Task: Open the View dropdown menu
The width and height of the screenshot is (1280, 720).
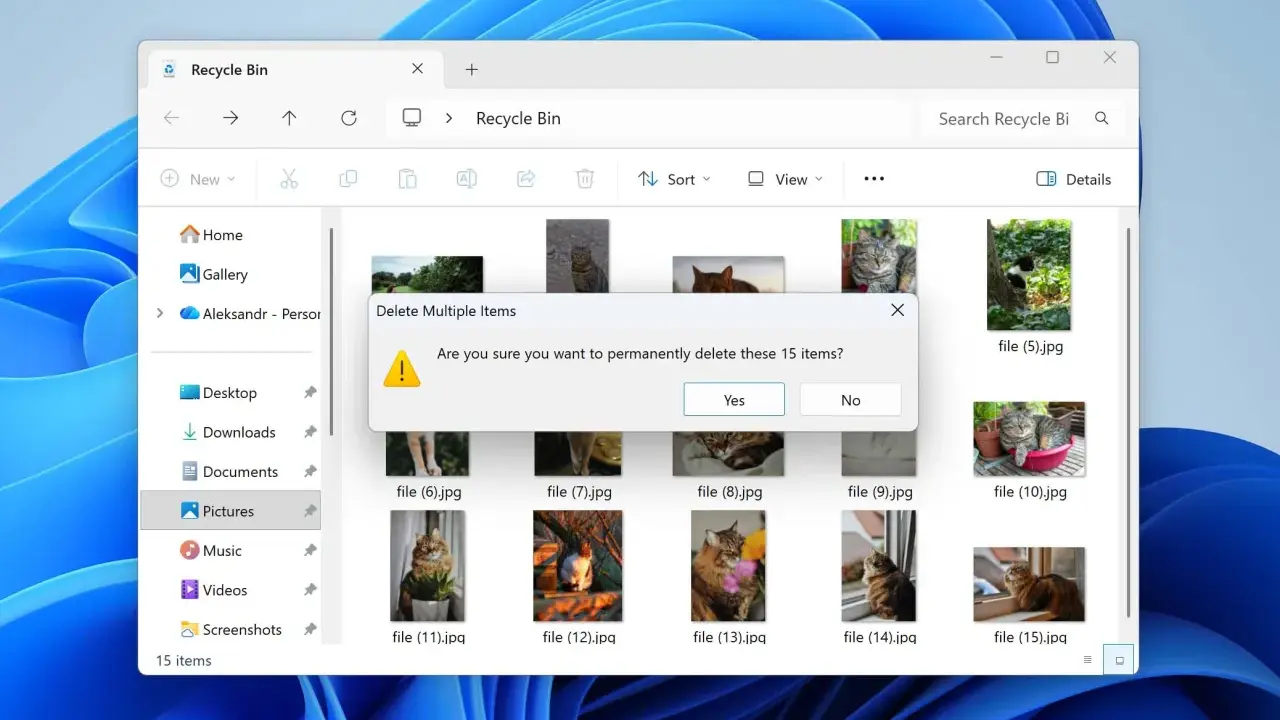Action: (785, 179)
